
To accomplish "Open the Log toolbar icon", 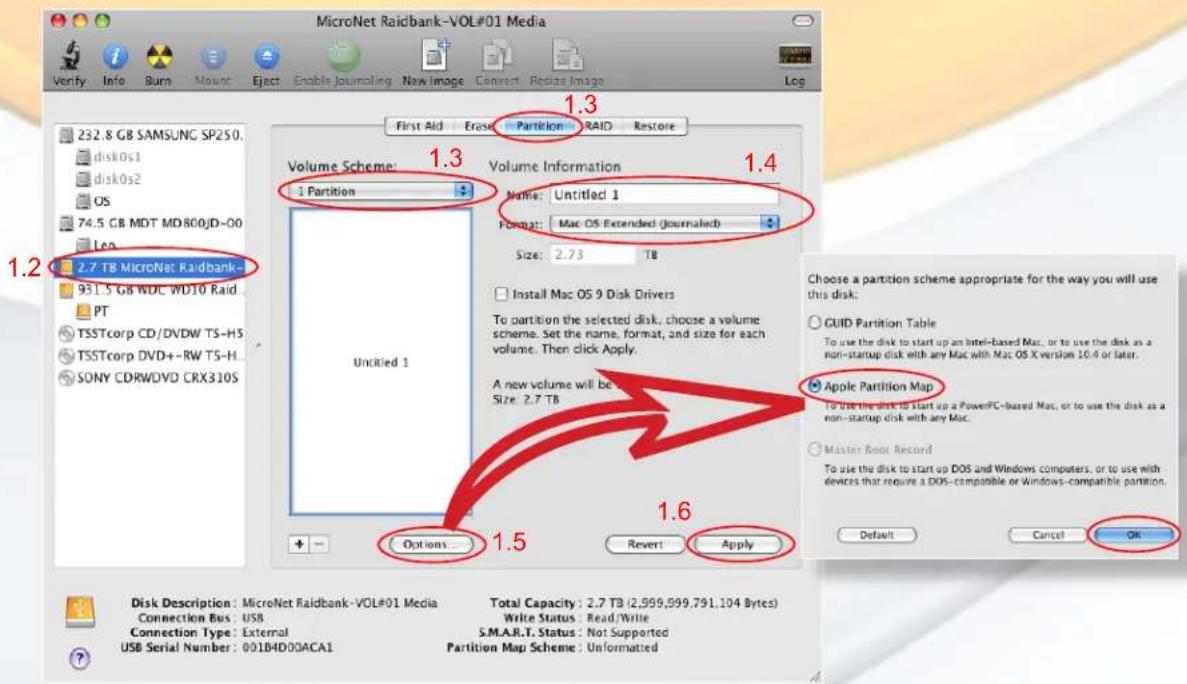I will click(x=794, y=55).
